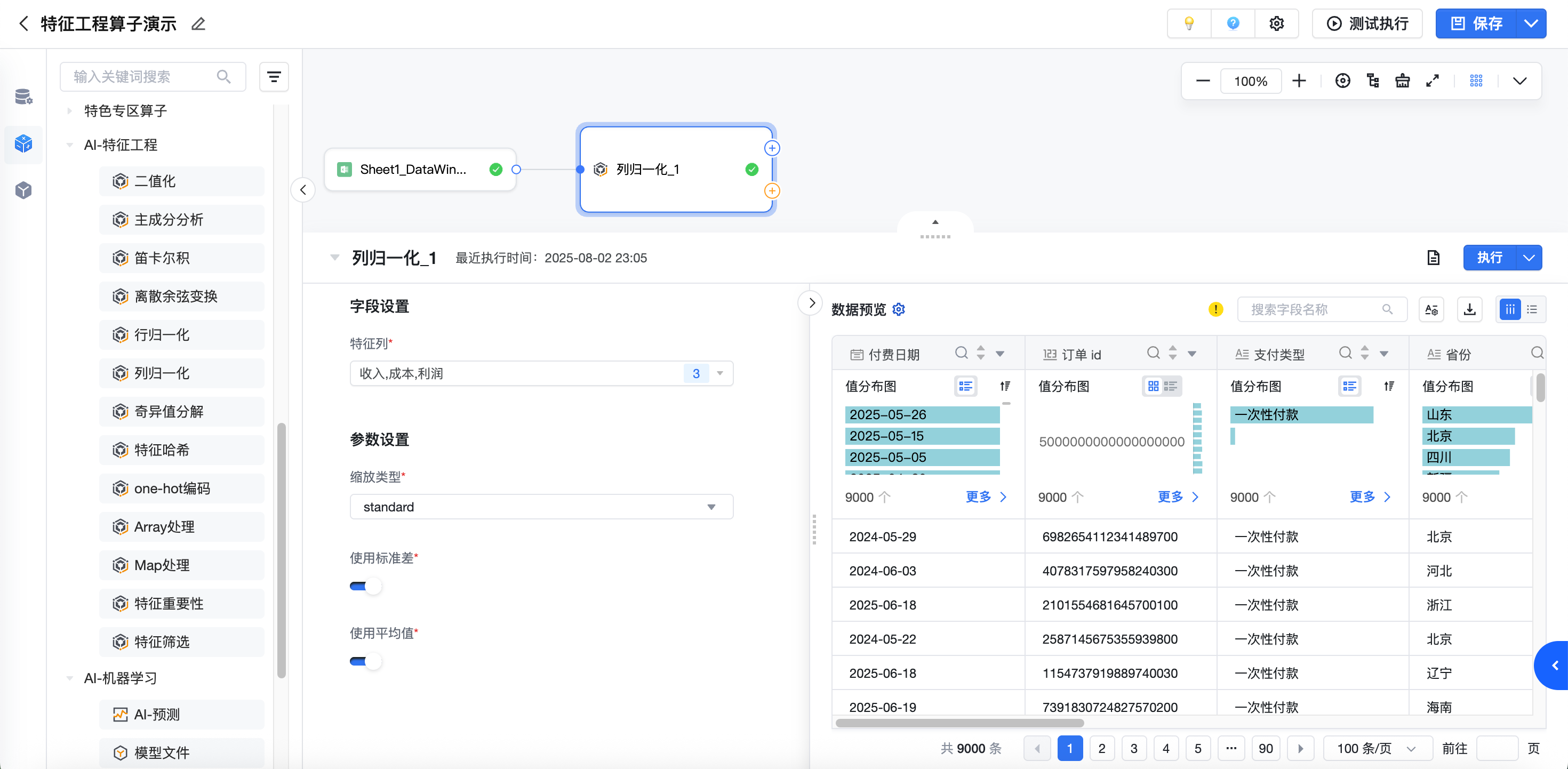Click the lightbulb tips icon

click(x=1188, y=24)
